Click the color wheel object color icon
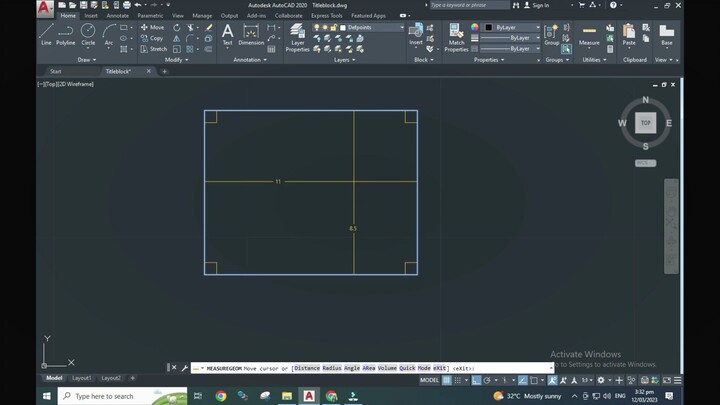 pos(474,28)
